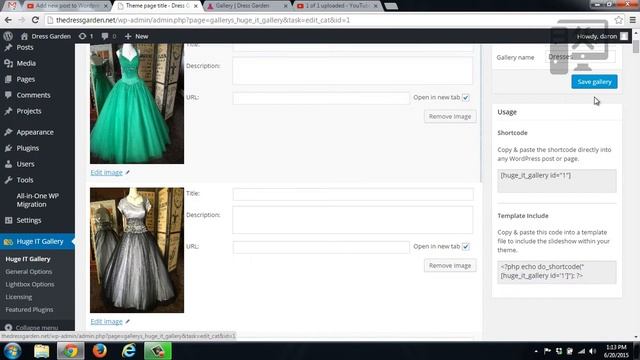Click the silver dress thumbnail
This screenshot has height=360, width=640.
(137, 250)
